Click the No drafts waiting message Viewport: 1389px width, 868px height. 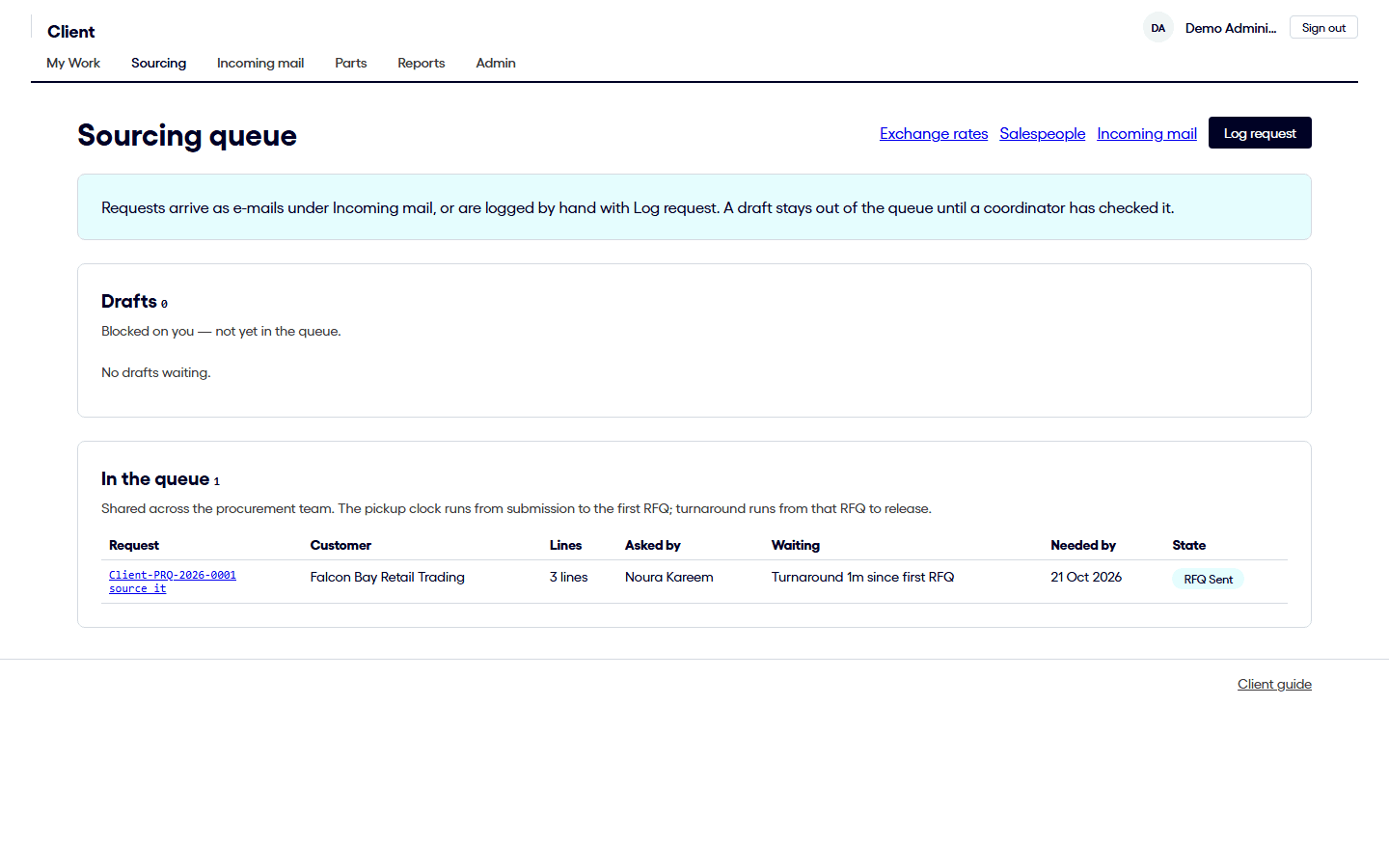[156, 372]
